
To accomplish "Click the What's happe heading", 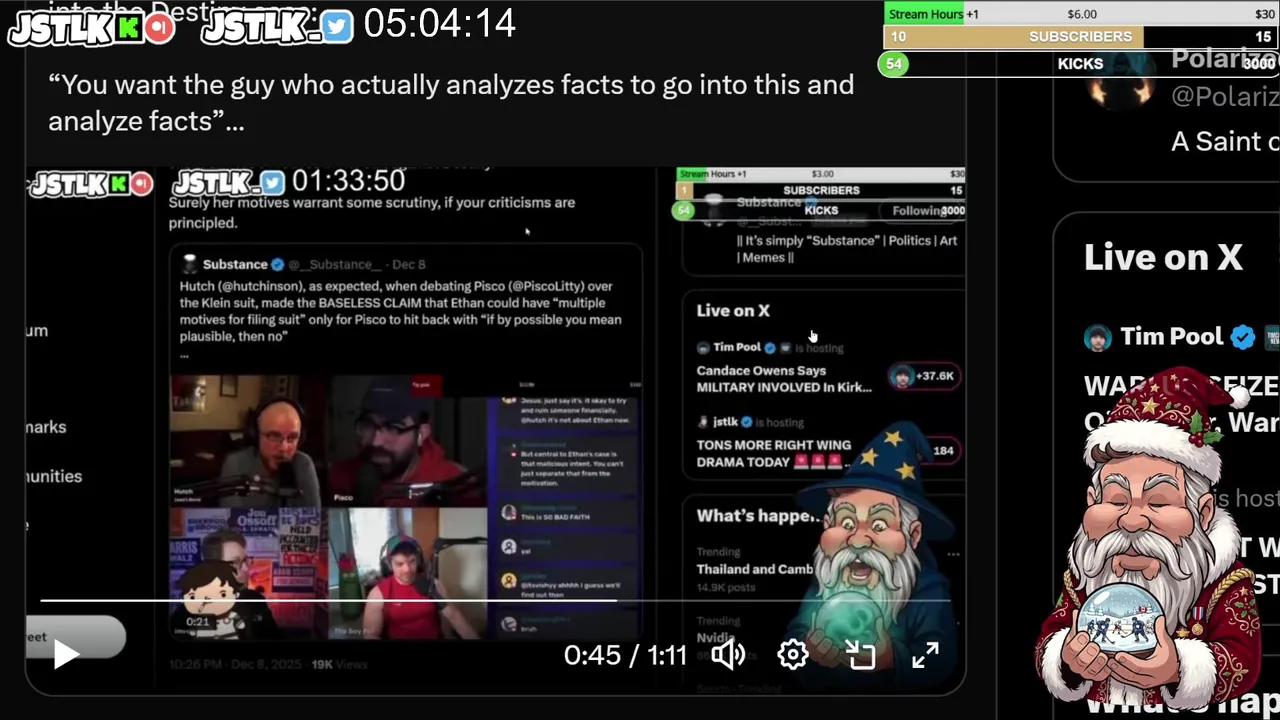I will 757,516.
